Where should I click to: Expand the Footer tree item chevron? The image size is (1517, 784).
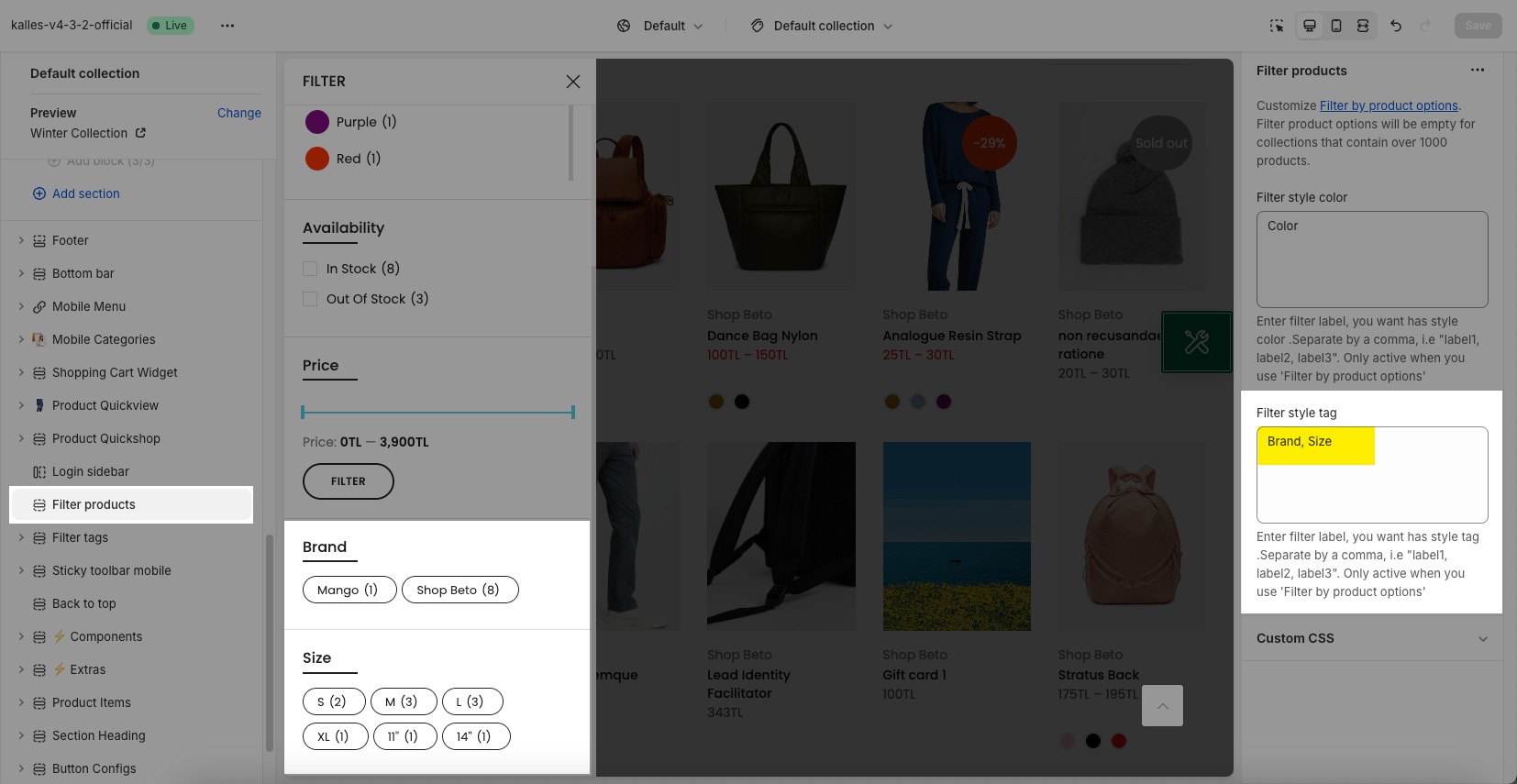21,240
